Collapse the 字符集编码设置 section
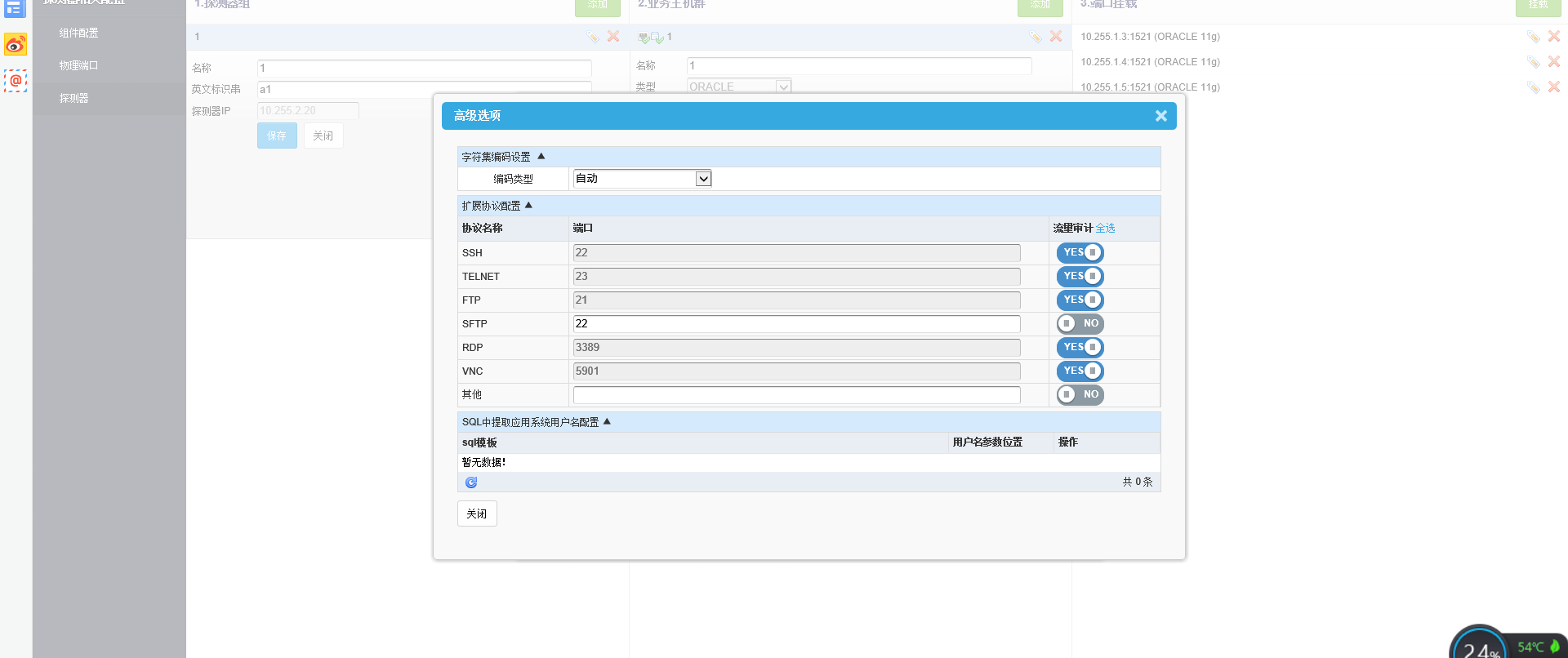 (x=541, y=157)
